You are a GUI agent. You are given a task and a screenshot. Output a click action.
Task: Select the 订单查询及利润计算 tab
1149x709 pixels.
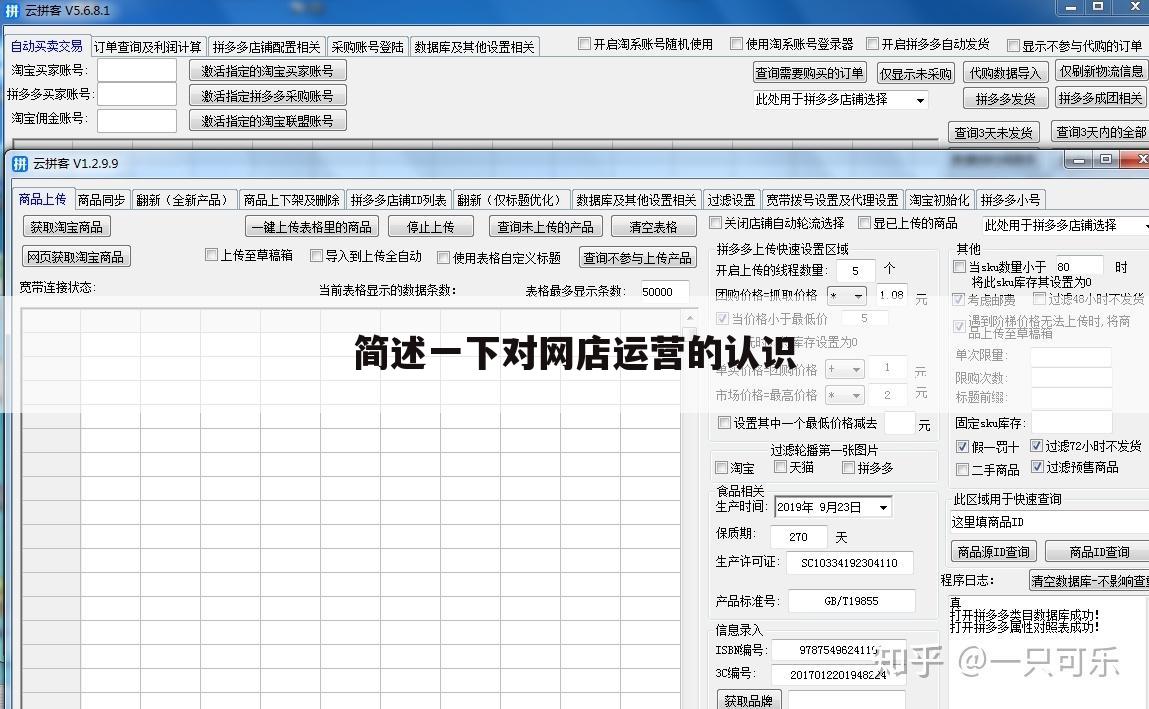(x=149, y=44)
